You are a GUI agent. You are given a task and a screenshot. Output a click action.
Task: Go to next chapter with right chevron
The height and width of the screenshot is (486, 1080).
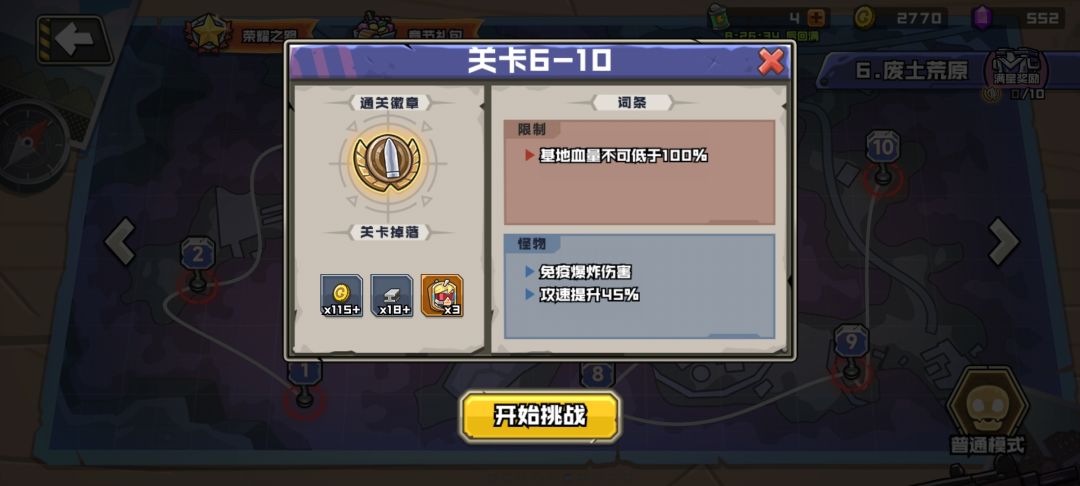pyautogui.click(x=1004, y=242)
